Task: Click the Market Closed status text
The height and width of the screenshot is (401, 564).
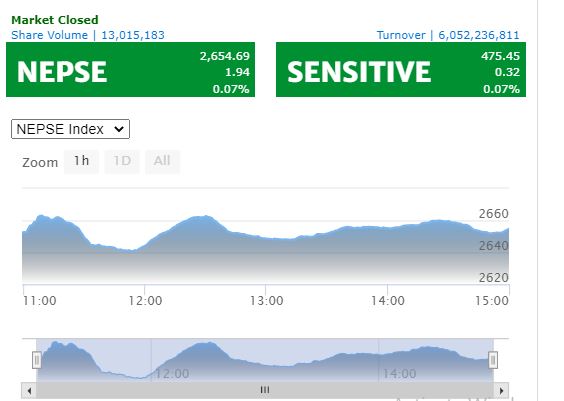Action: tap(55, 20)
